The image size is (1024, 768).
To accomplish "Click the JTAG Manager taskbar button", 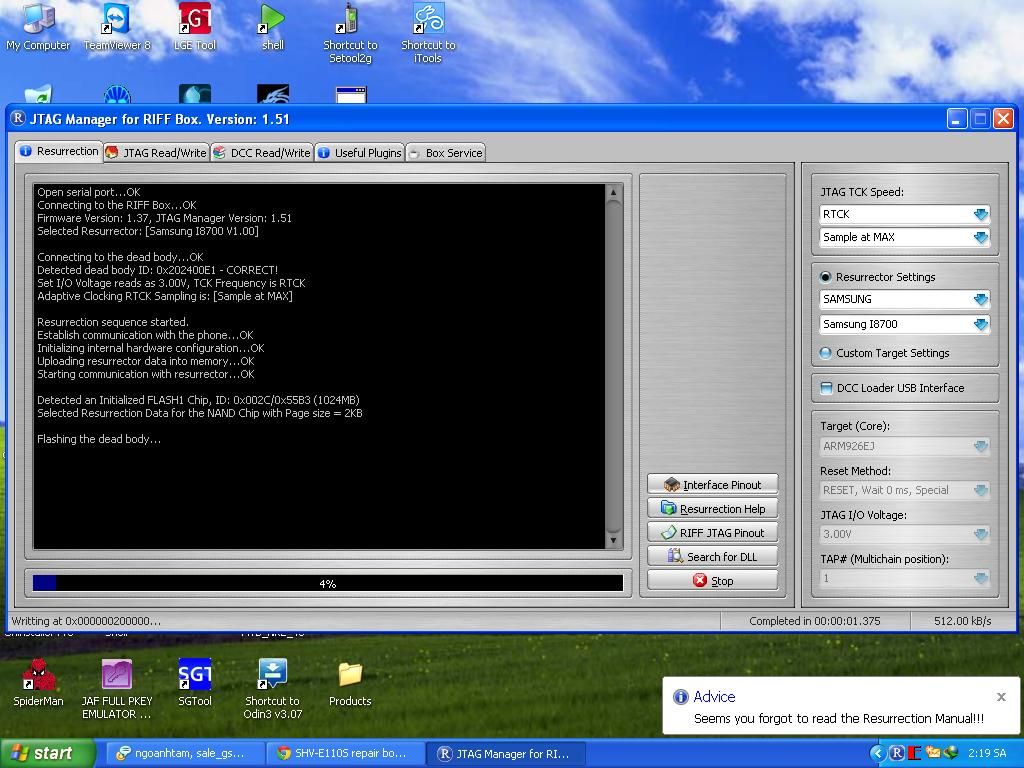I will point(505,754).
